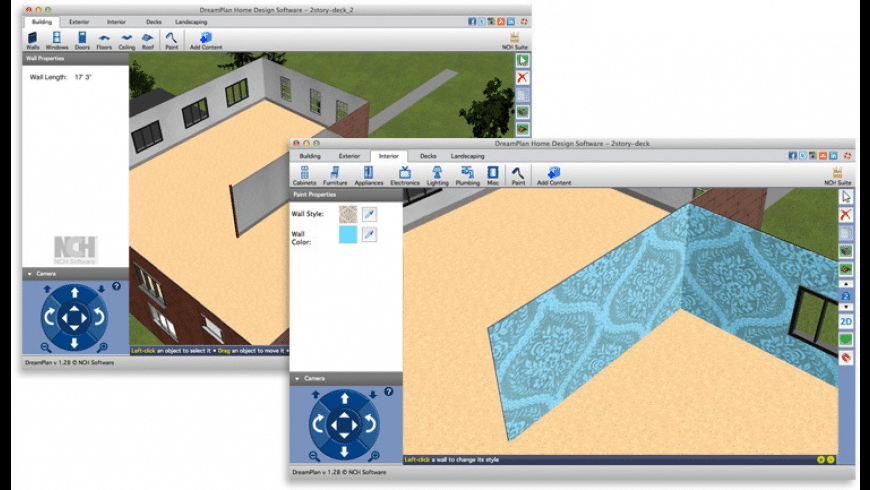This screenshot has height=490, width=870.
Task: Move camera forward in front window
Action: point(345,398)
